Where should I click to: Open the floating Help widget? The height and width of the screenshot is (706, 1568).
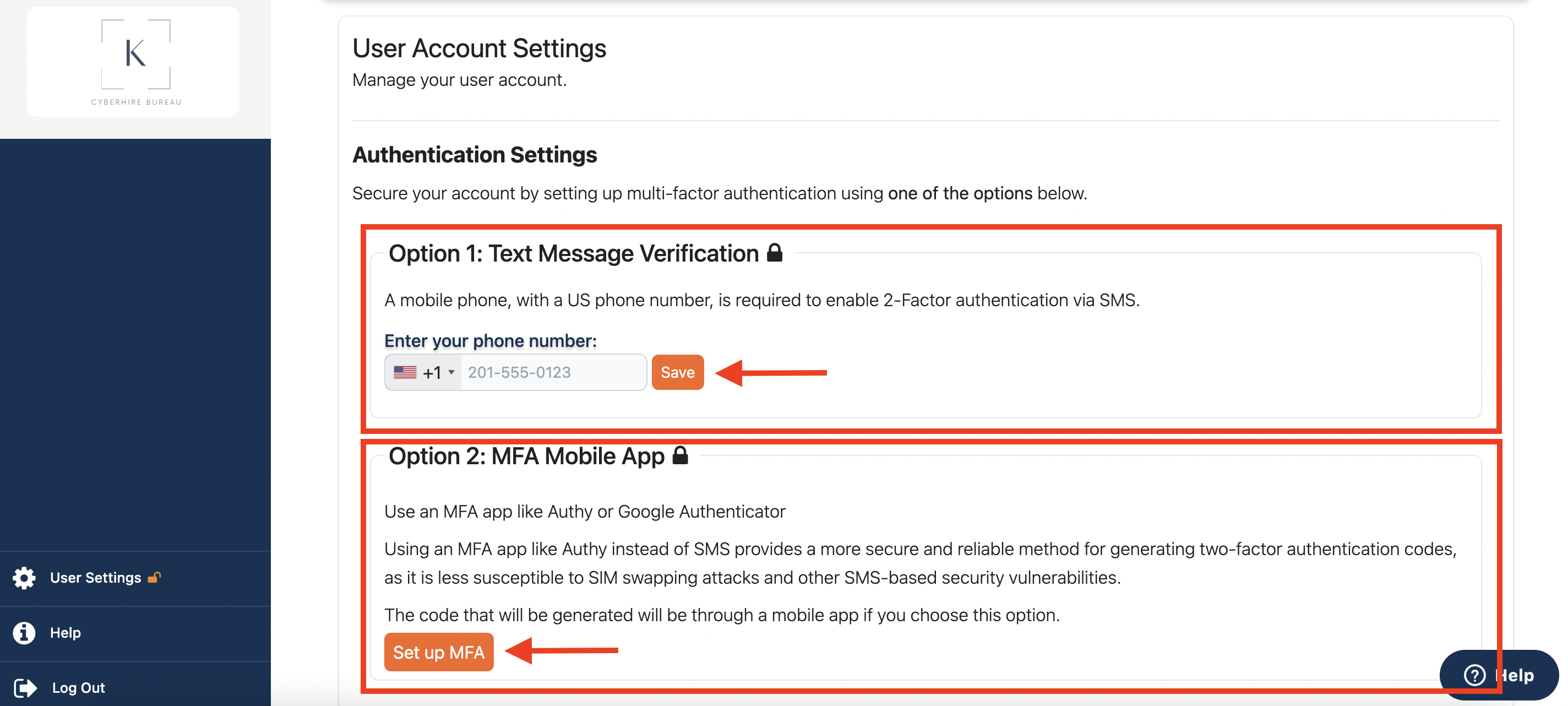[x=1499, y=675]
